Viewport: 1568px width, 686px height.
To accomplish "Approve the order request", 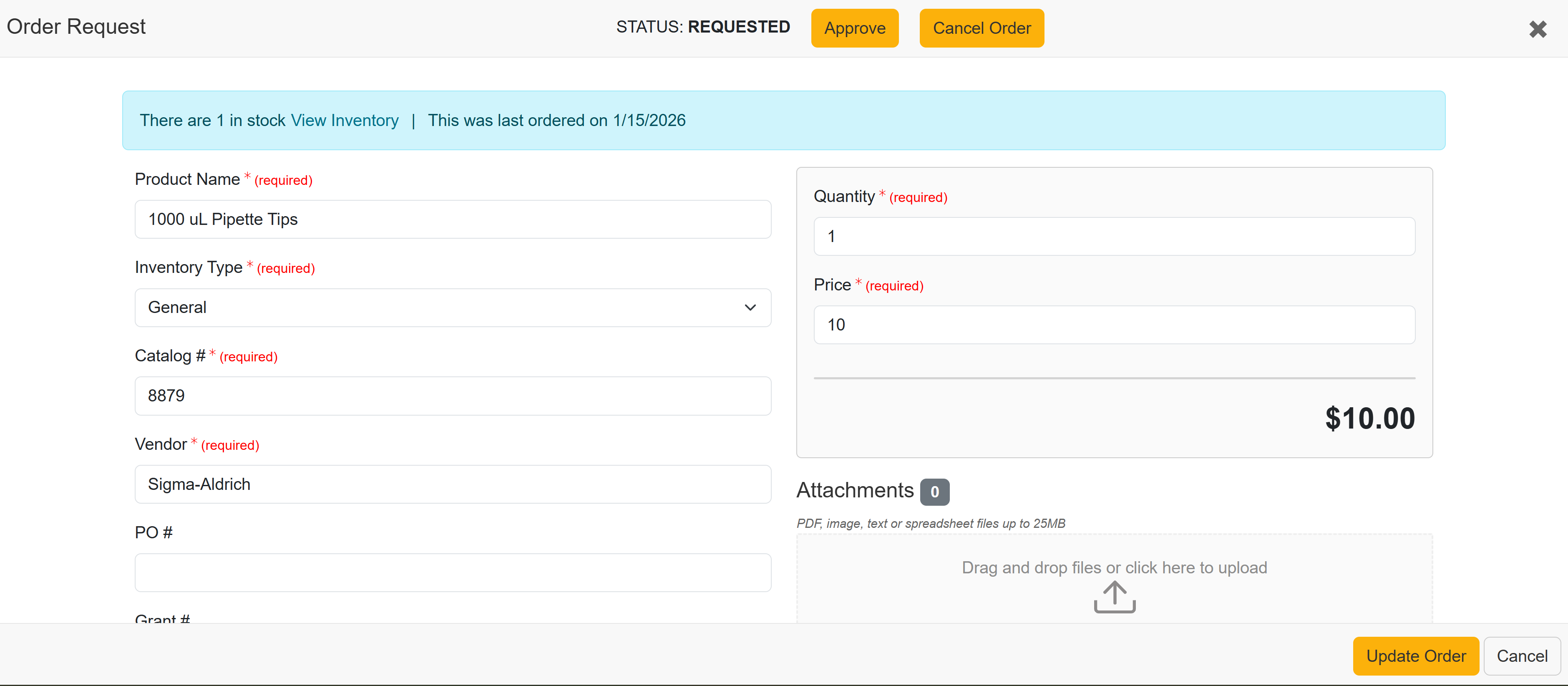I will [854, 28].
